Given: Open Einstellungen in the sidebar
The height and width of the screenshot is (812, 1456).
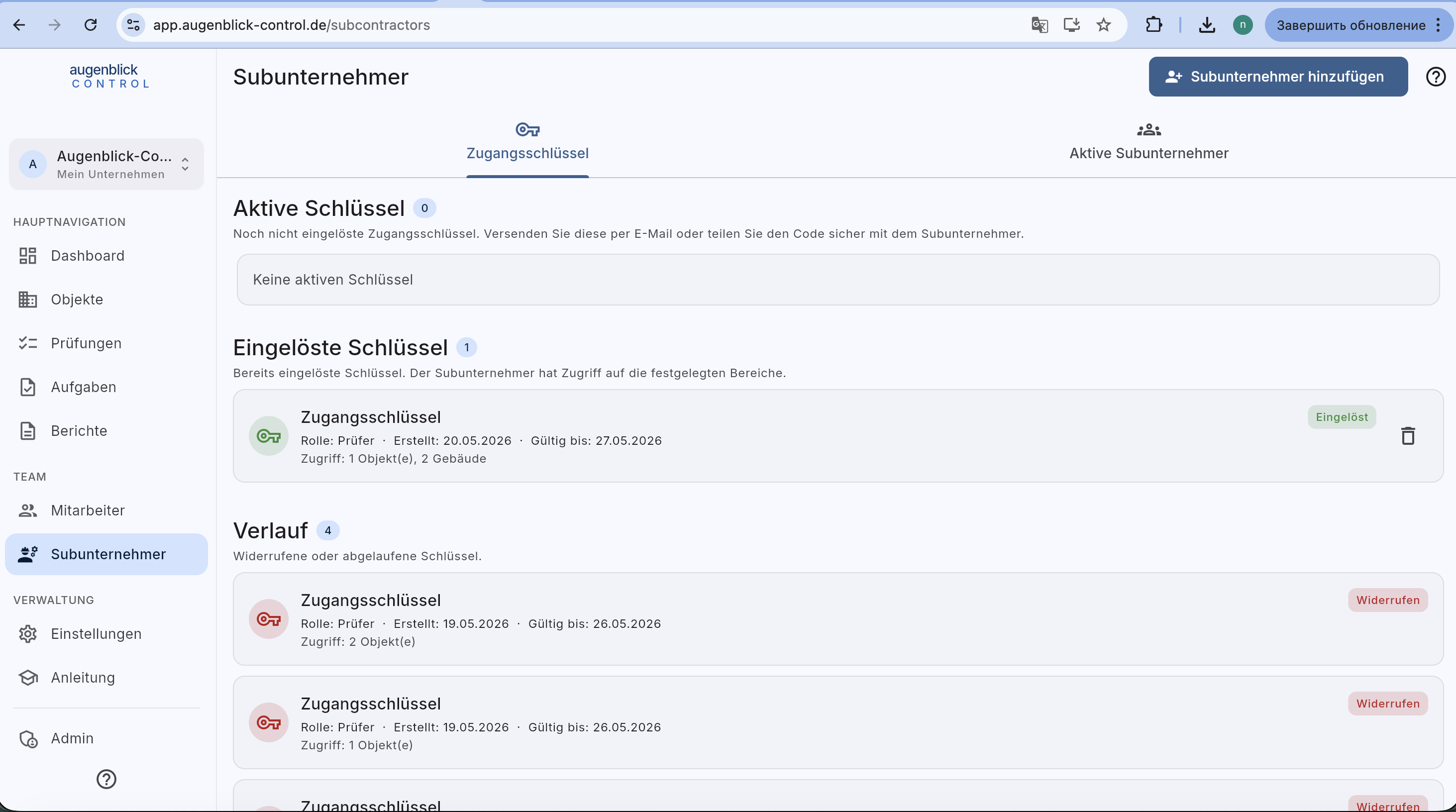Looking at the screenshot, I should (106, 634).
